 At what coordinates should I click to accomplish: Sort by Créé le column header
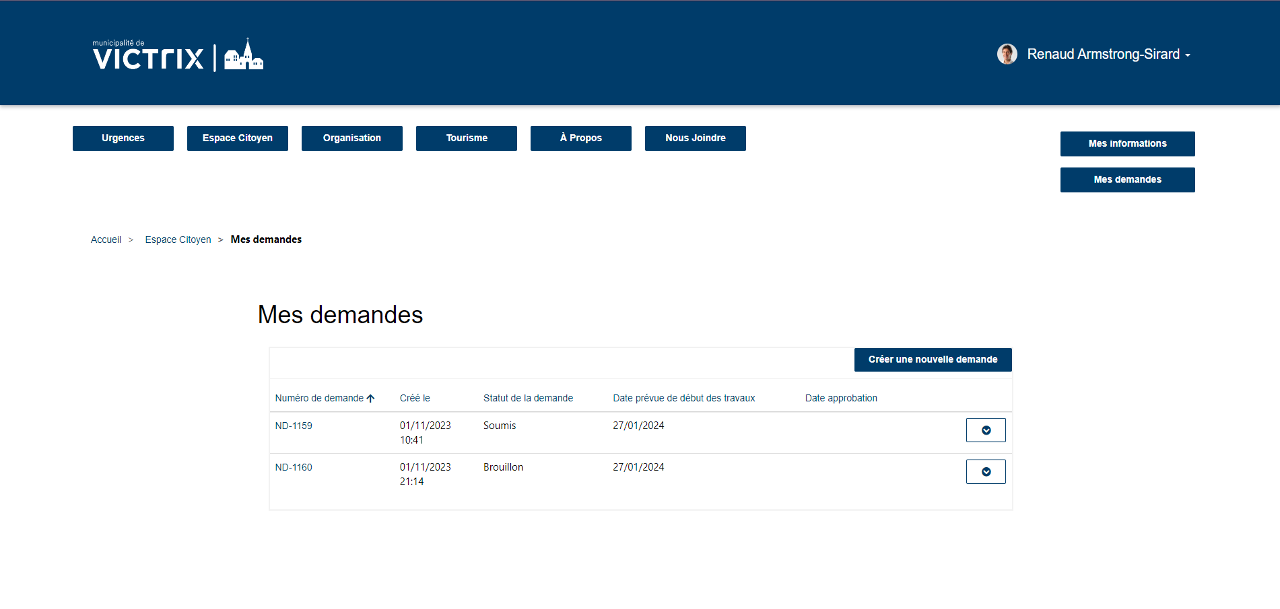pos(415,398)
